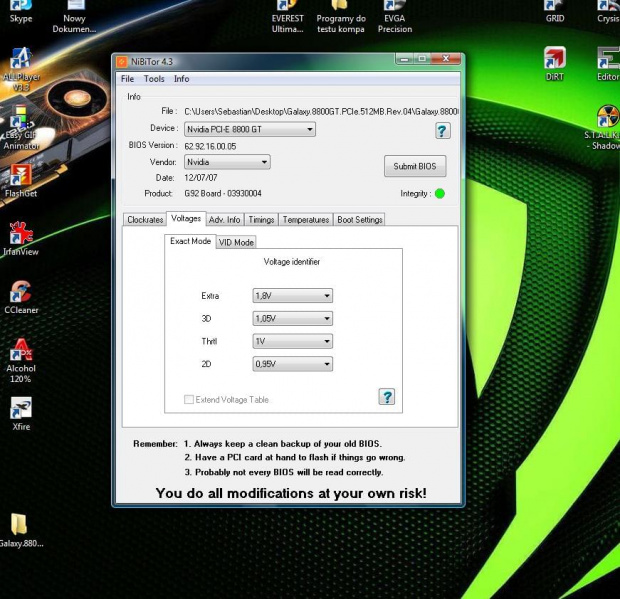Open the Skype desktop shortcut
This screenshot has width=620, height=599.
[21, 11]
